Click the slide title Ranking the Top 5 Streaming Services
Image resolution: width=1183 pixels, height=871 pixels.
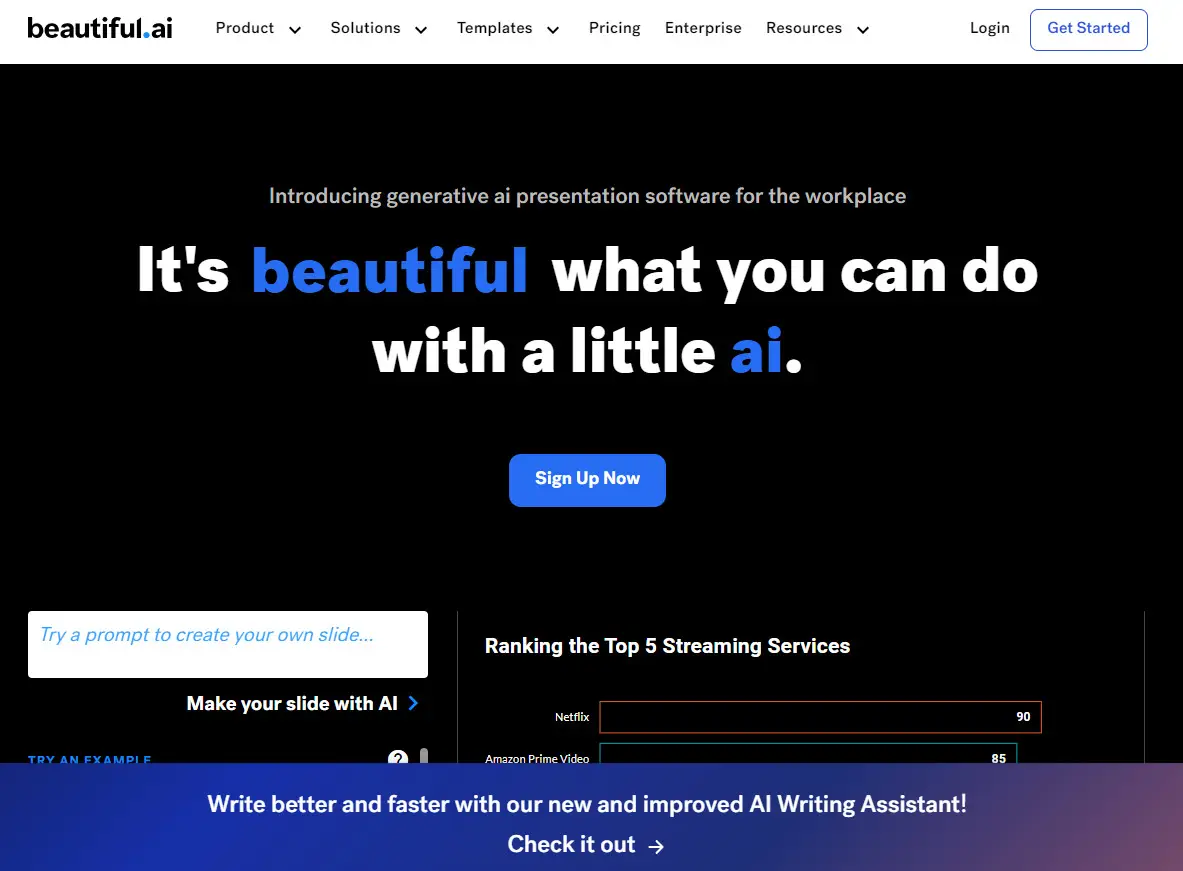tap(667, 646)
